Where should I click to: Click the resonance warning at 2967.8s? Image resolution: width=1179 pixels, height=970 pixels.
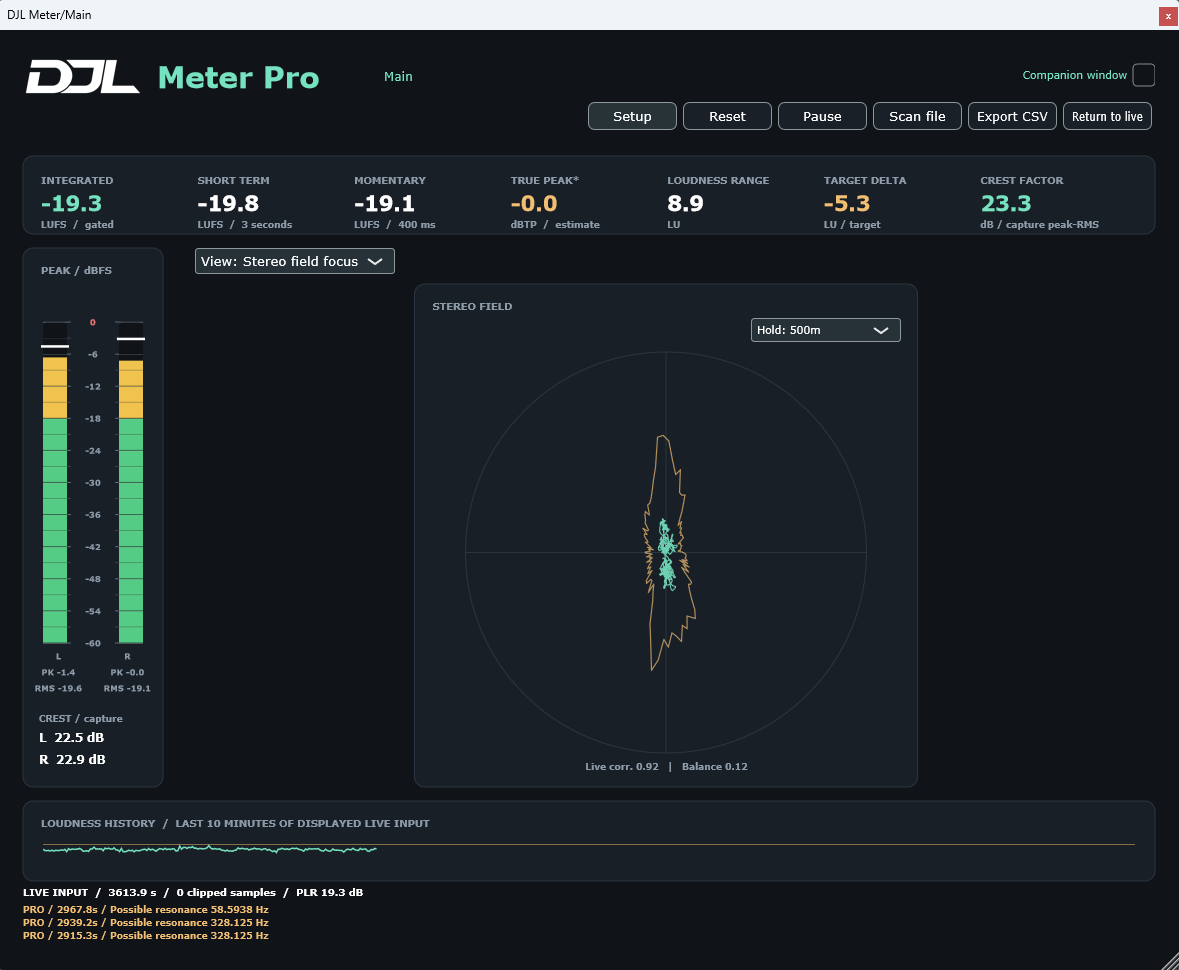[146, 909]
